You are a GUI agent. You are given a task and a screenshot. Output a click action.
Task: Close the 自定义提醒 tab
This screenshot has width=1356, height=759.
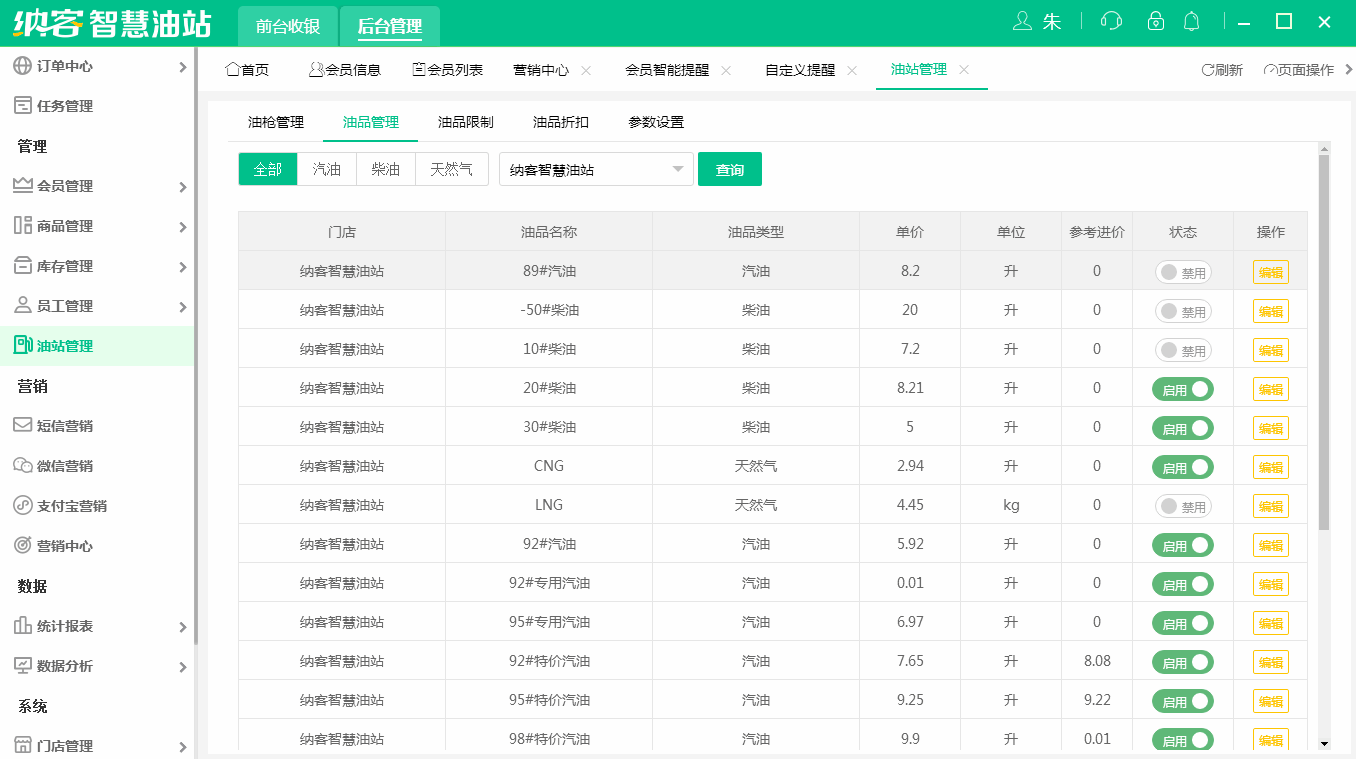(x=851, y=70)
